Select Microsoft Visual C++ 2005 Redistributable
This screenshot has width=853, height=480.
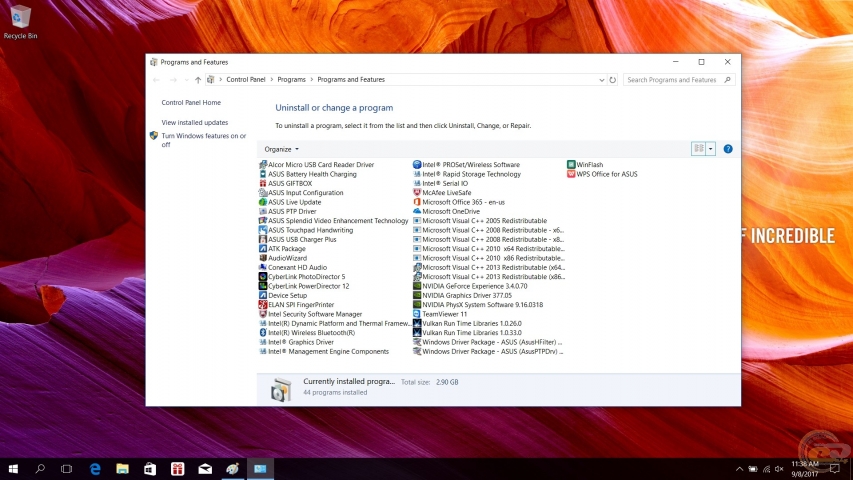[480, 220]
